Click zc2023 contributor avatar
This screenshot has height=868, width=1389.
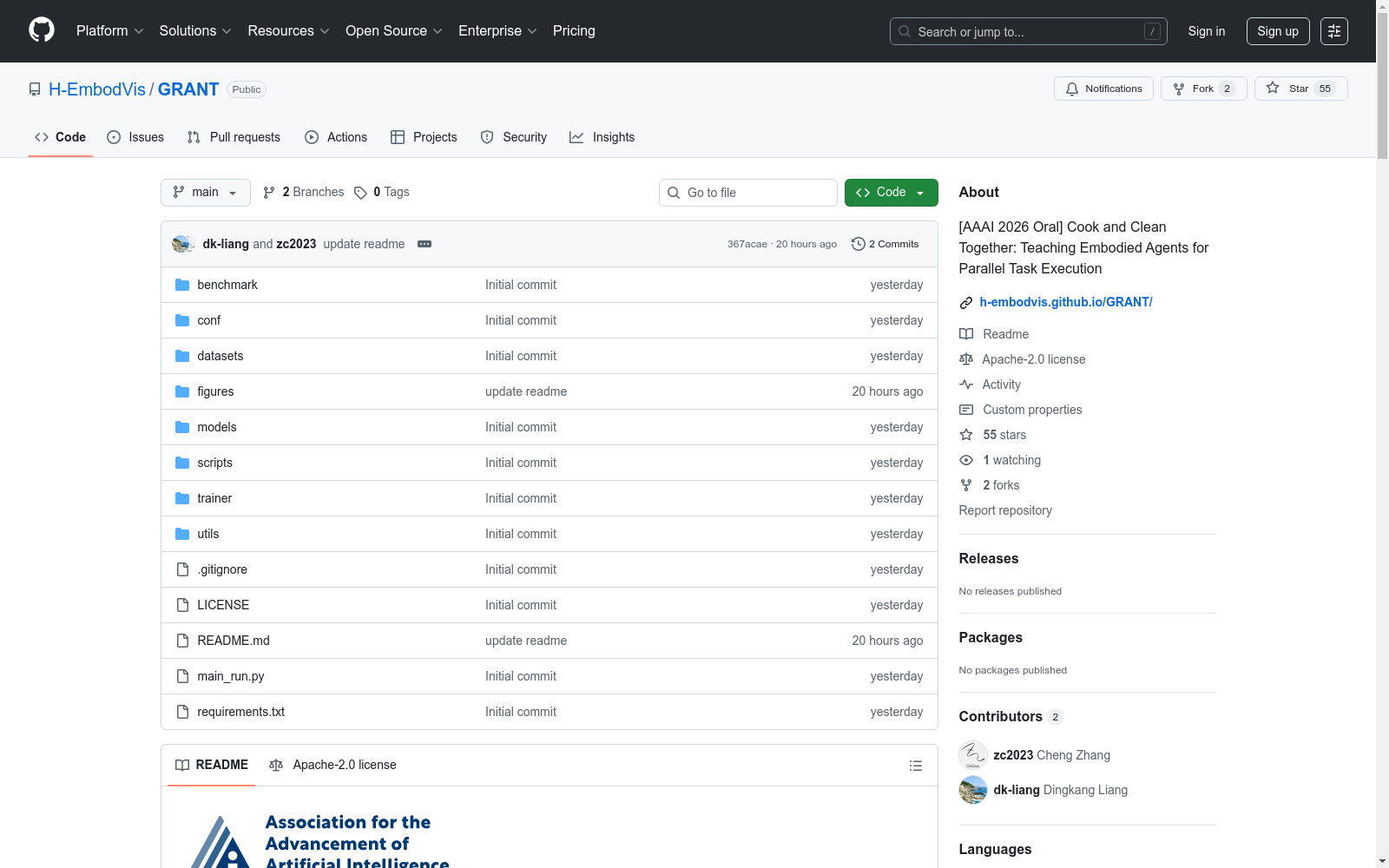click(x=973, y=755)
